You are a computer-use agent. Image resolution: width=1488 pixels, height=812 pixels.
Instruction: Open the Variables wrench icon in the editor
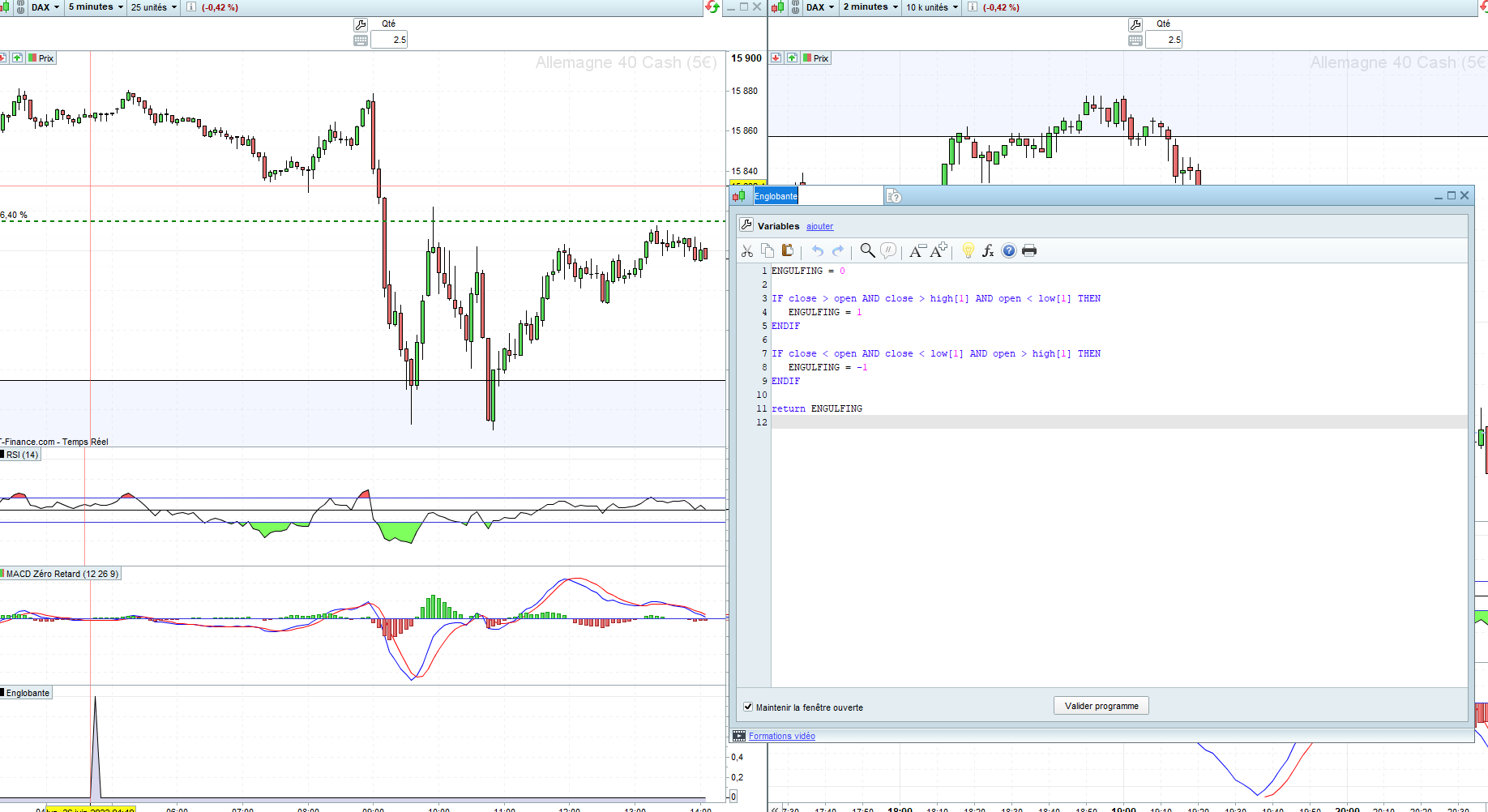[747, 225]
